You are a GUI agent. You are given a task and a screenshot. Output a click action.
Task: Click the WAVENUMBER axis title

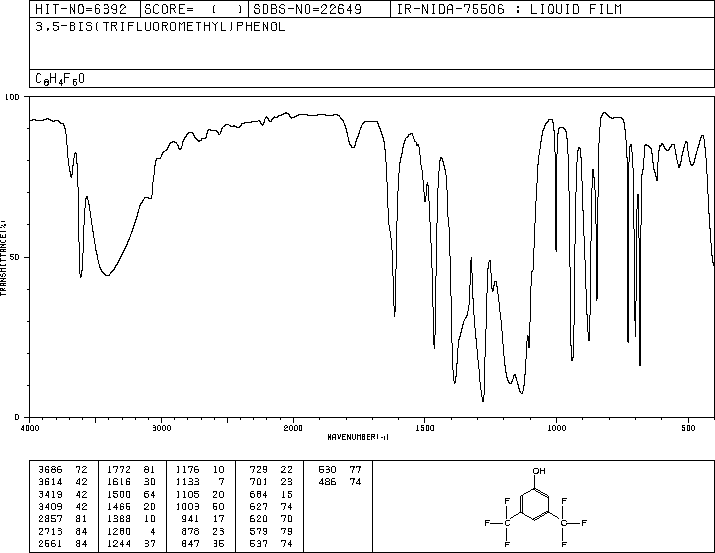358,437
